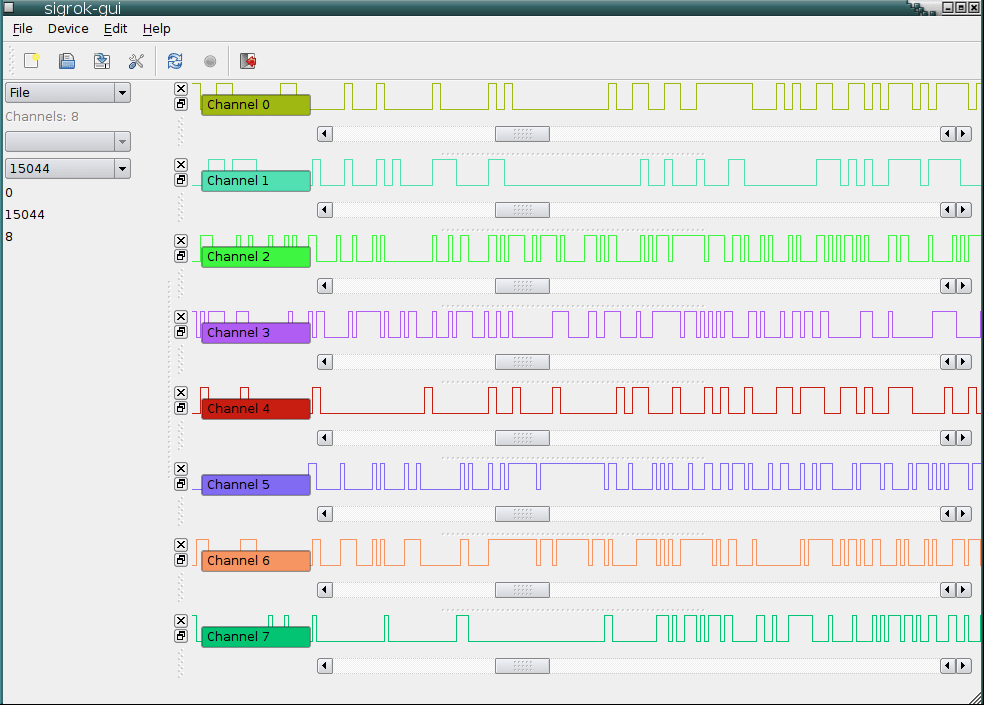The height and width of the screenshot is (705, 984).
Task: Remove Channel 2 with its X toggle
Action: (181, 240)
